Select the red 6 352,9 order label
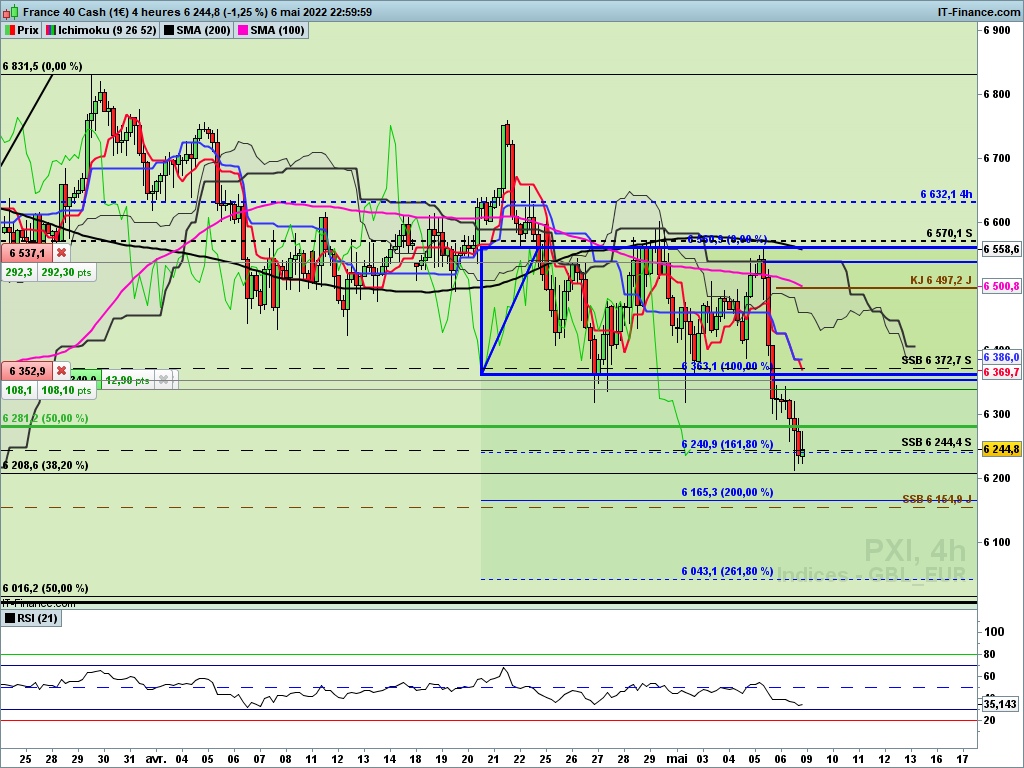The width and height of the screenshot is (1024, 768). tap(27, 371)
